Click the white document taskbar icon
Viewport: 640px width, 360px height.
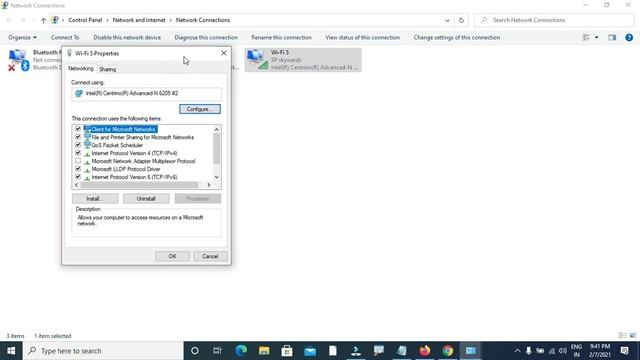pos(333,351)
